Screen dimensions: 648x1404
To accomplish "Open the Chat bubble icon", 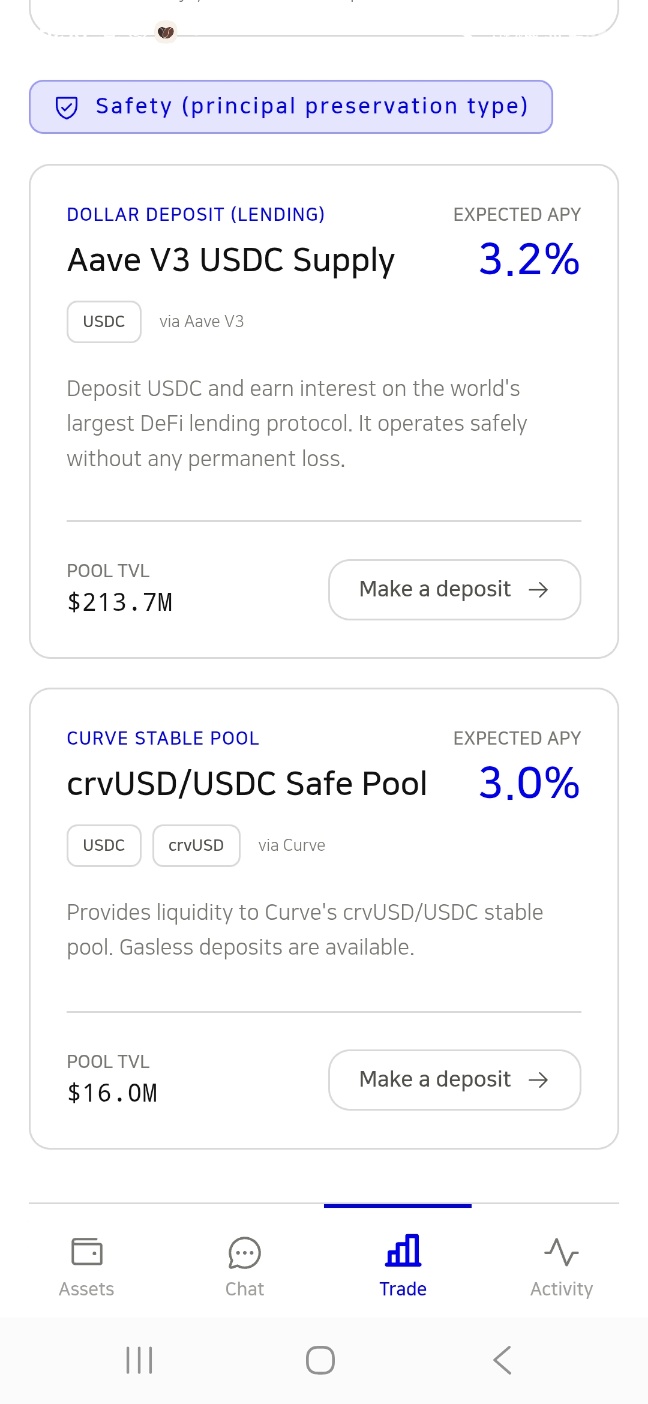I will 244,1252.
